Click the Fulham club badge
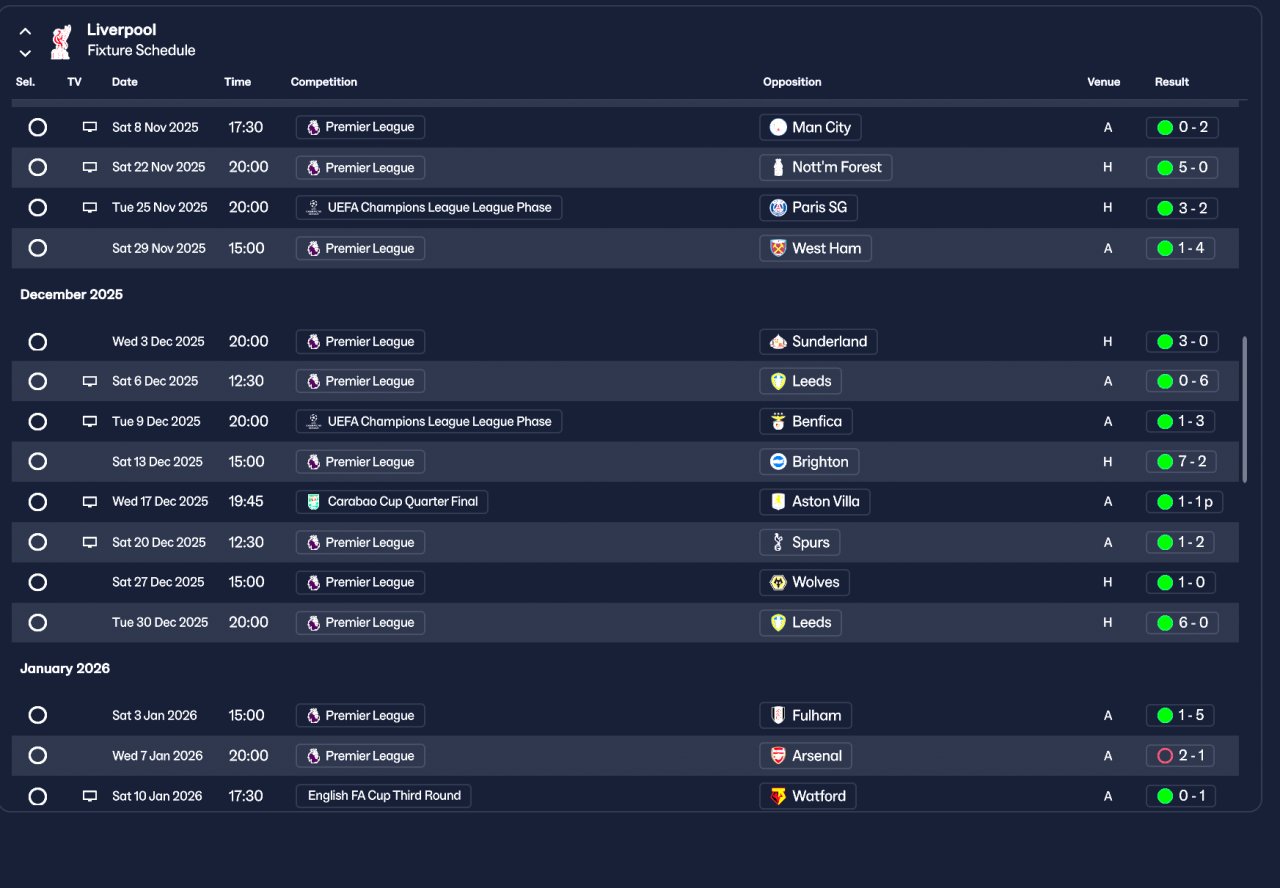 (778, 715)
